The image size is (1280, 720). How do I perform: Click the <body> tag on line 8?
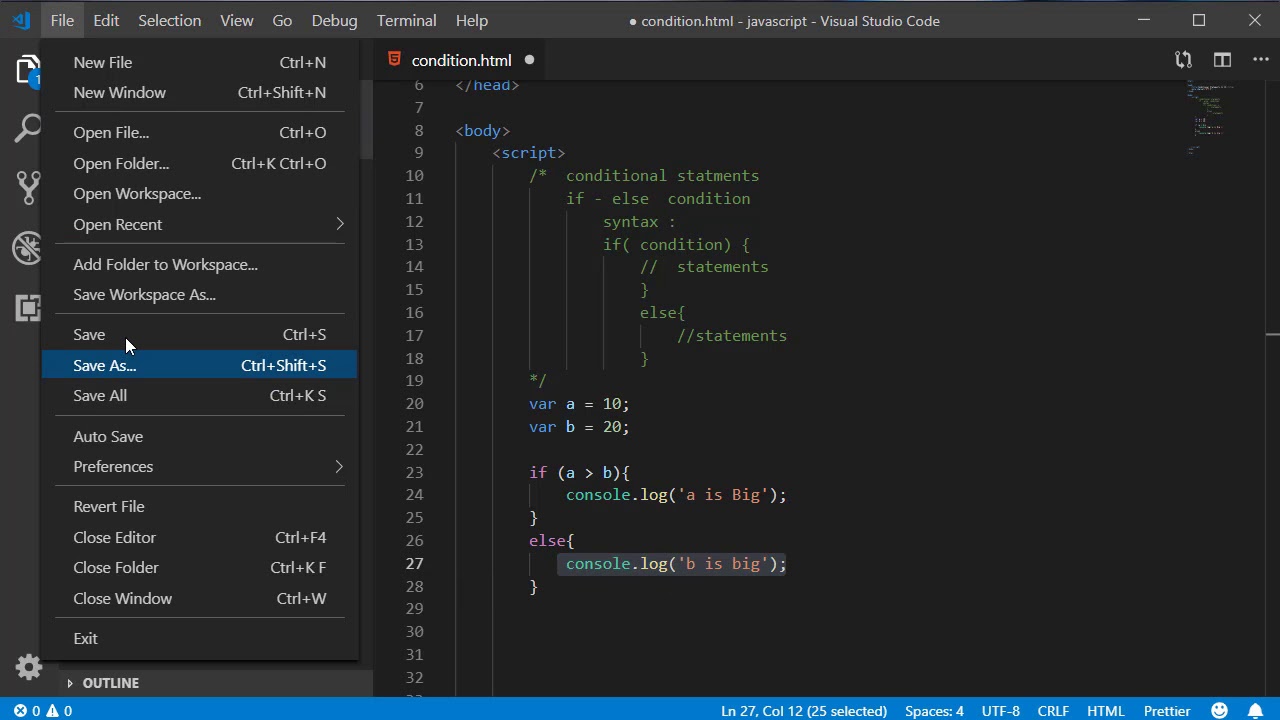483,130
